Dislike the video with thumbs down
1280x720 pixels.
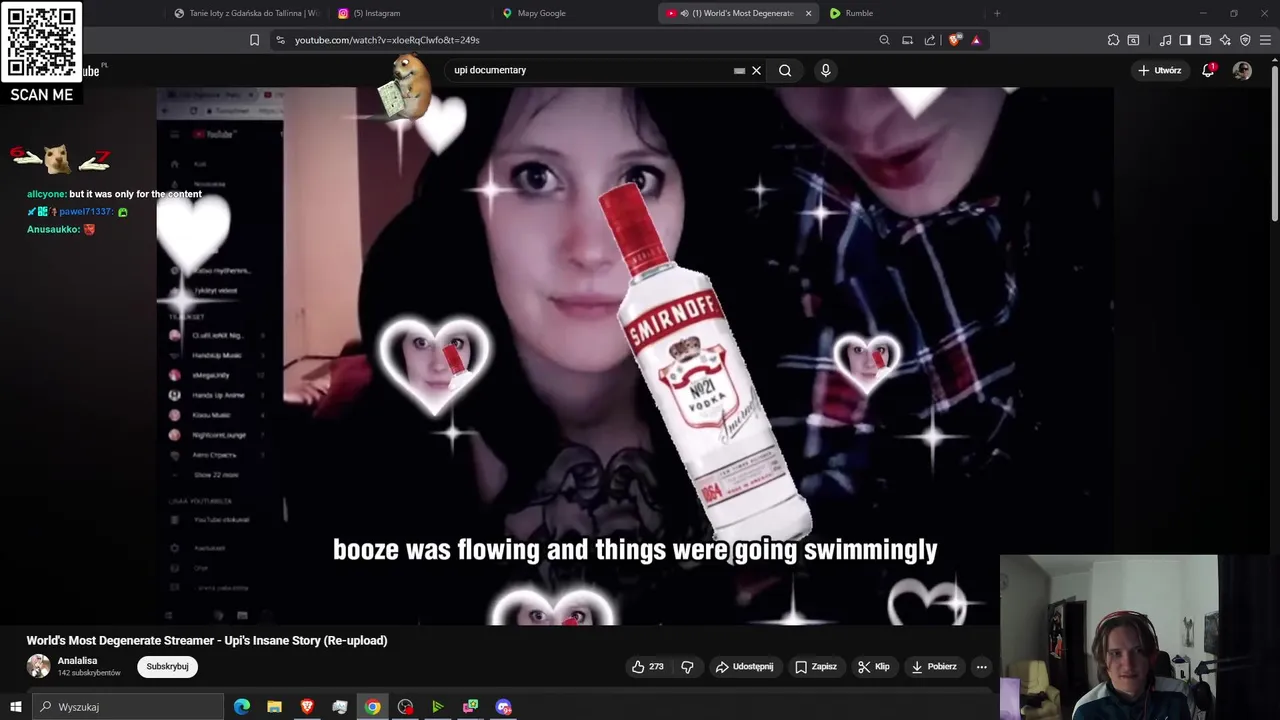click(x=687, y=666)
